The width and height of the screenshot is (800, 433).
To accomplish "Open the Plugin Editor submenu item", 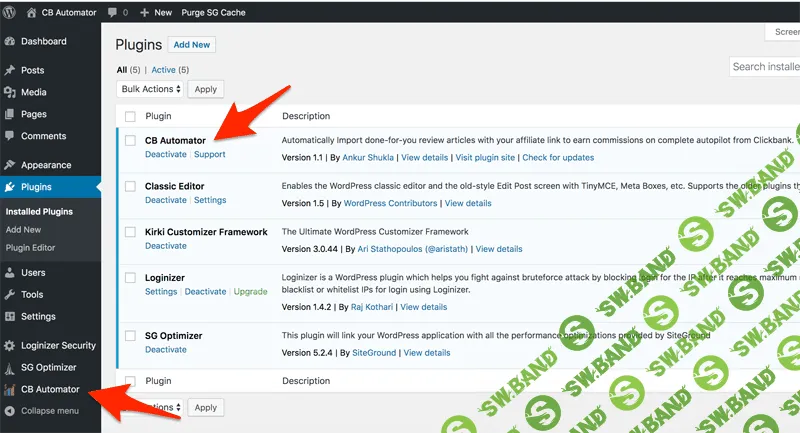I will (x=31, y=247).
